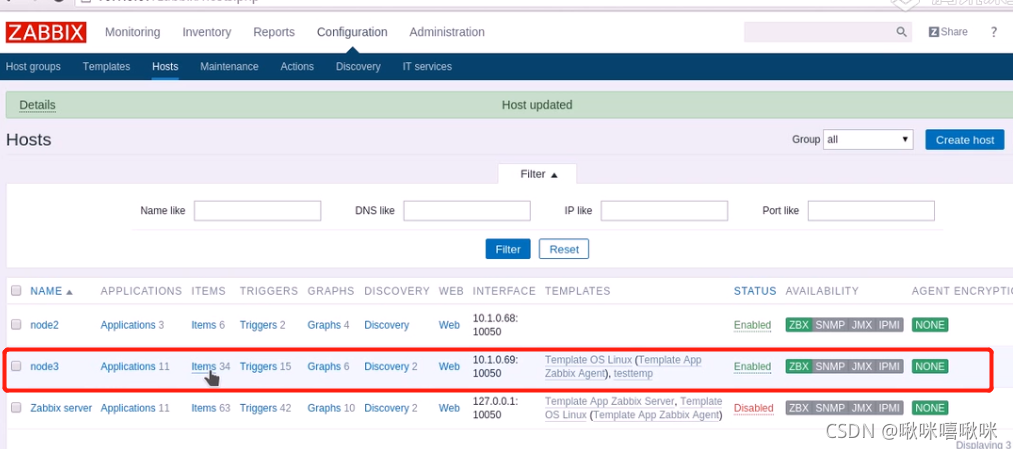Screen dimensions: 1013x449
Task: Focus the DNS like input field
Action: point(467,211)
